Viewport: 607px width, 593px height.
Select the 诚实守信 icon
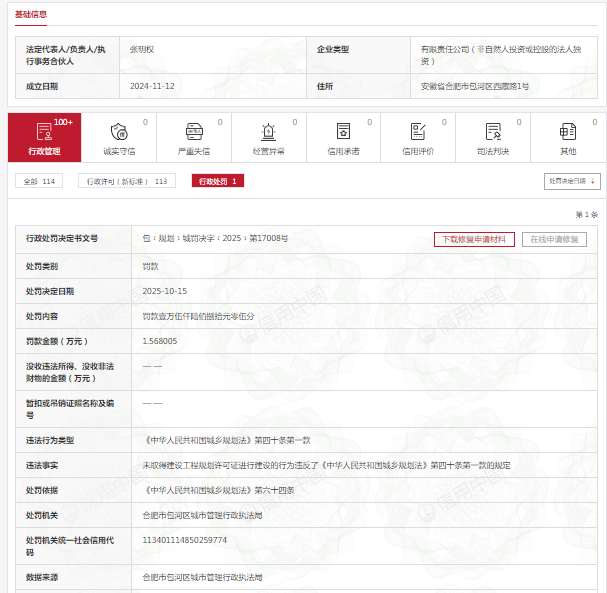coord(119,131)
